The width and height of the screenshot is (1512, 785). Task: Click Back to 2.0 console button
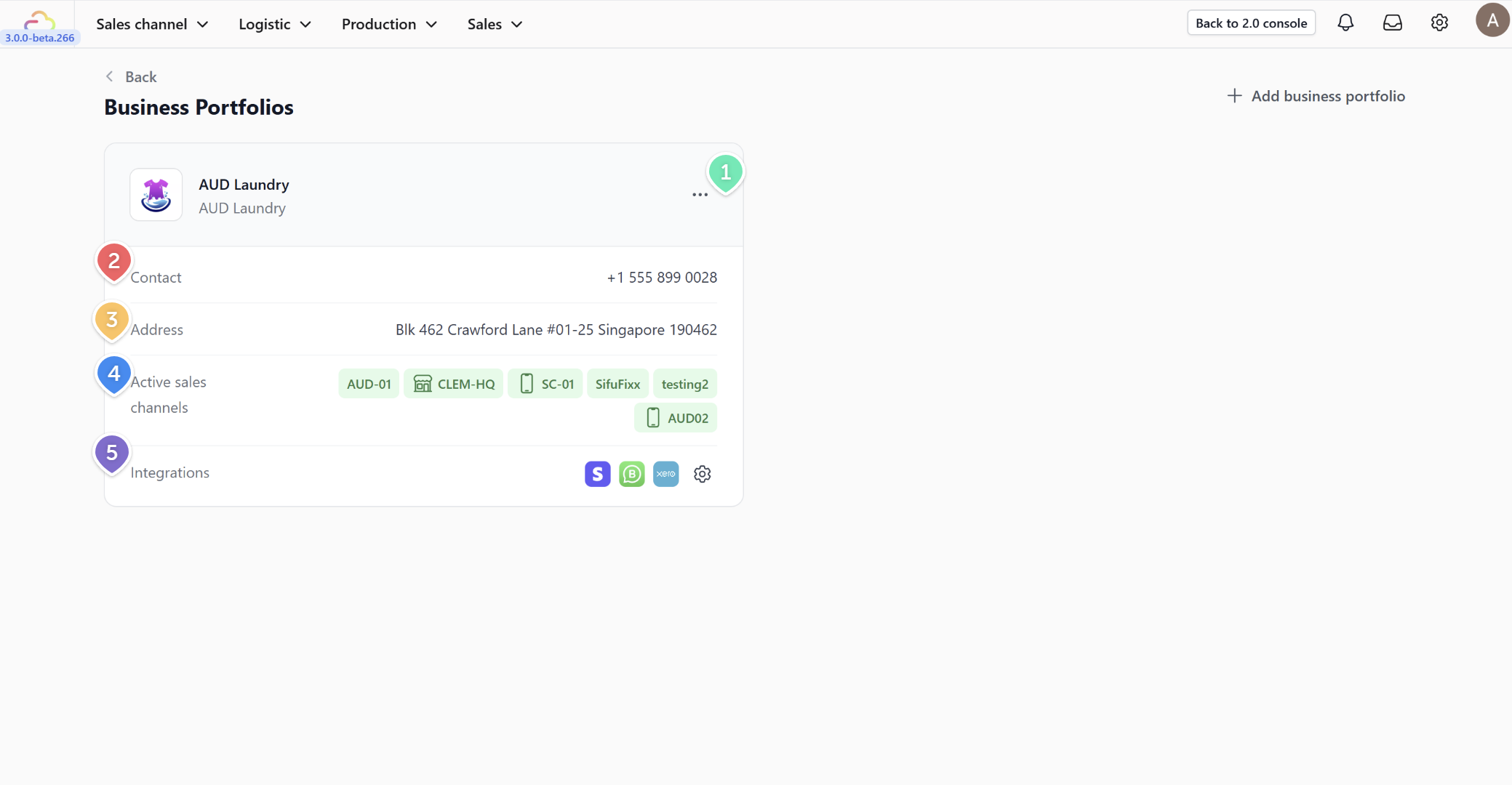pyautogui.click(x=1251, y=23)
